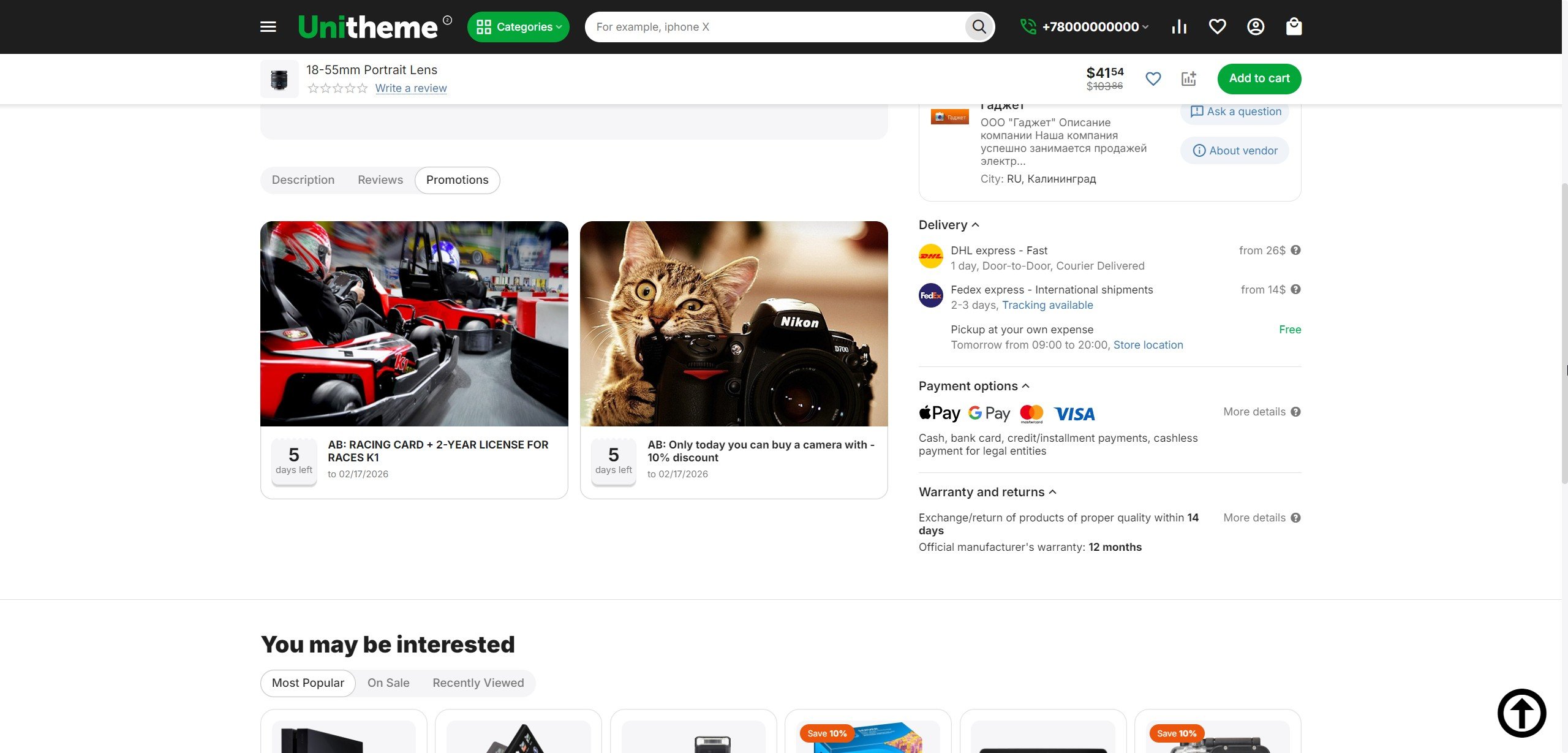Screen dimensions: 1568x753
Task: Select the On Sale tab
Action: coord(388,683)
